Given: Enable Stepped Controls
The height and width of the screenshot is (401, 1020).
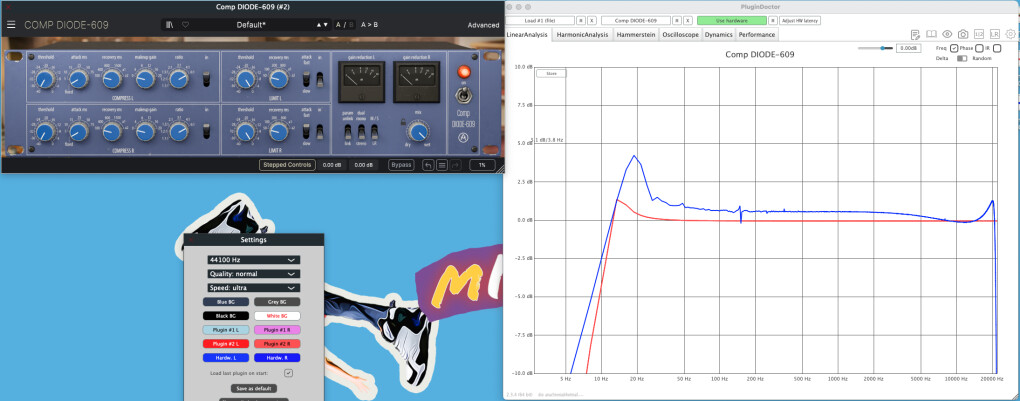Looking at the screenshot, I should (288, 165).
